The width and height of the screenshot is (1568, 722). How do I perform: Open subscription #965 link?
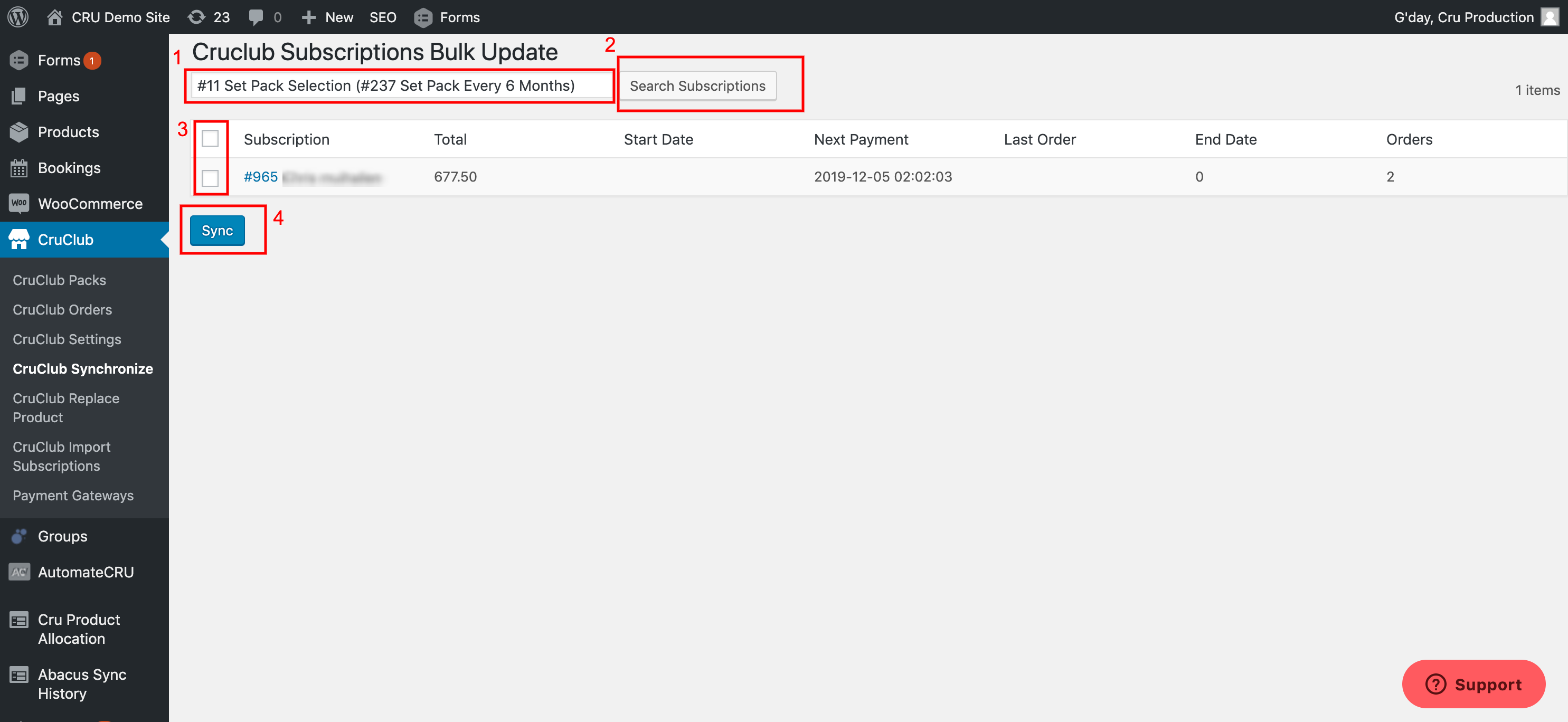(x=260, y=177)
